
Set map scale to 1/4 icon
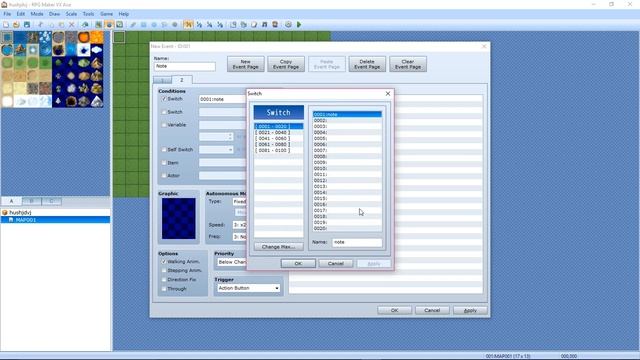click(x=209, y=25)
